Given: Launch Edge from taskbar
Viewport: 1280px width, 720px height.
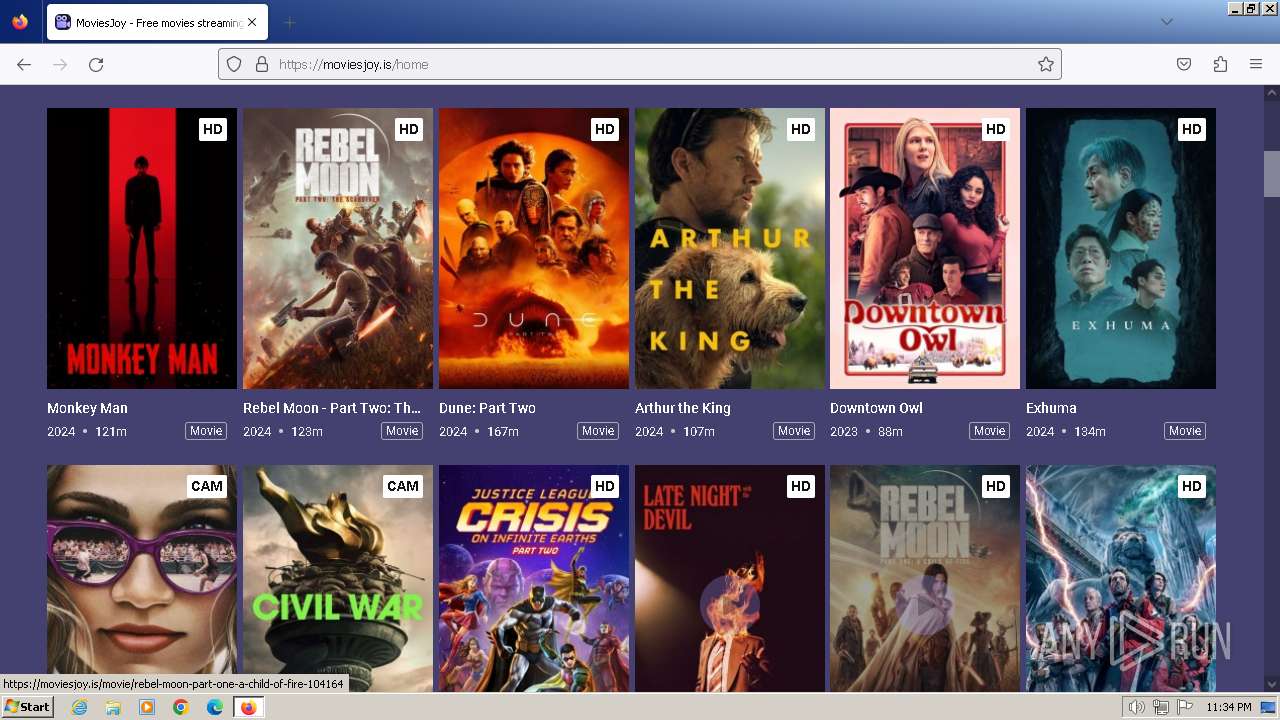Looking at the screenshot, I should click(x=214, y=707).
